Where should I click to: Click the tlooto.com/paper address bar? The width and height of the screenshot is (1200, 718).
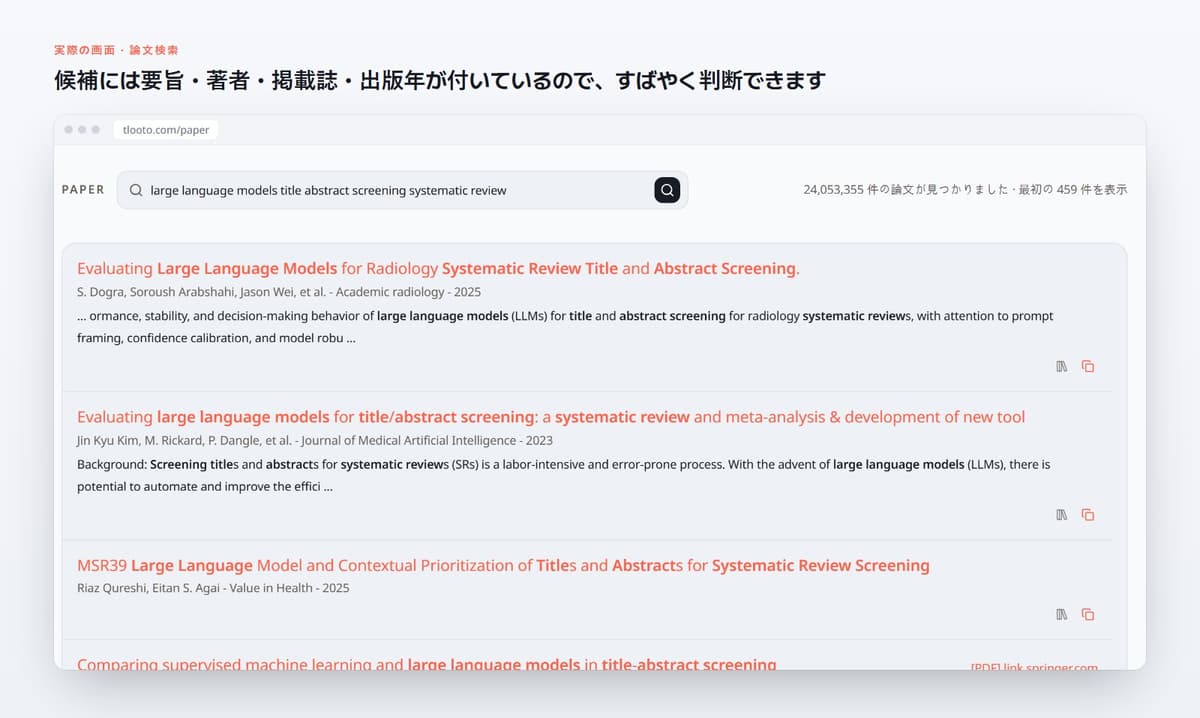[x=166, y=130]
